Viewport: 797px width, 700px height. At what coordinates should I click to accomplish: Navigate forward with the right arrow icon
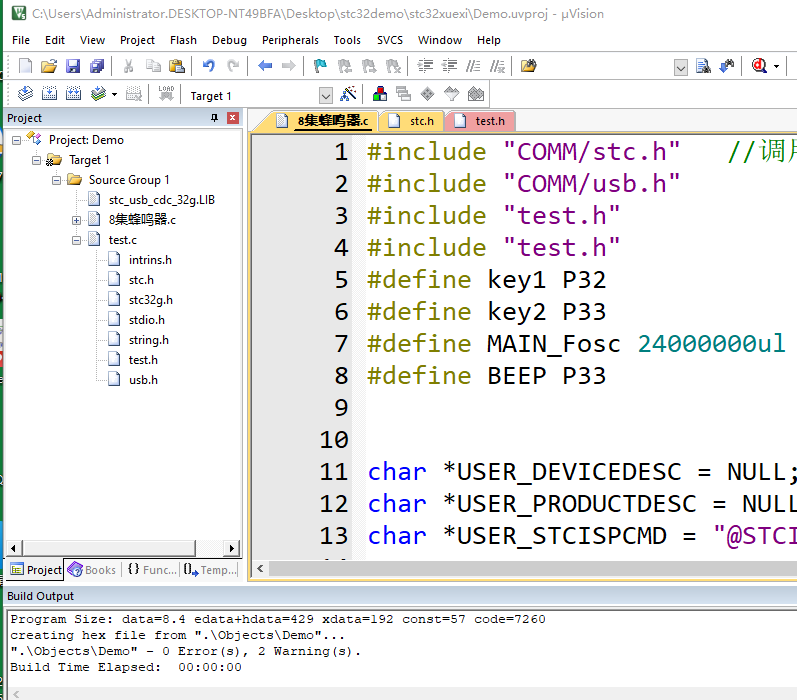[289, 66]
